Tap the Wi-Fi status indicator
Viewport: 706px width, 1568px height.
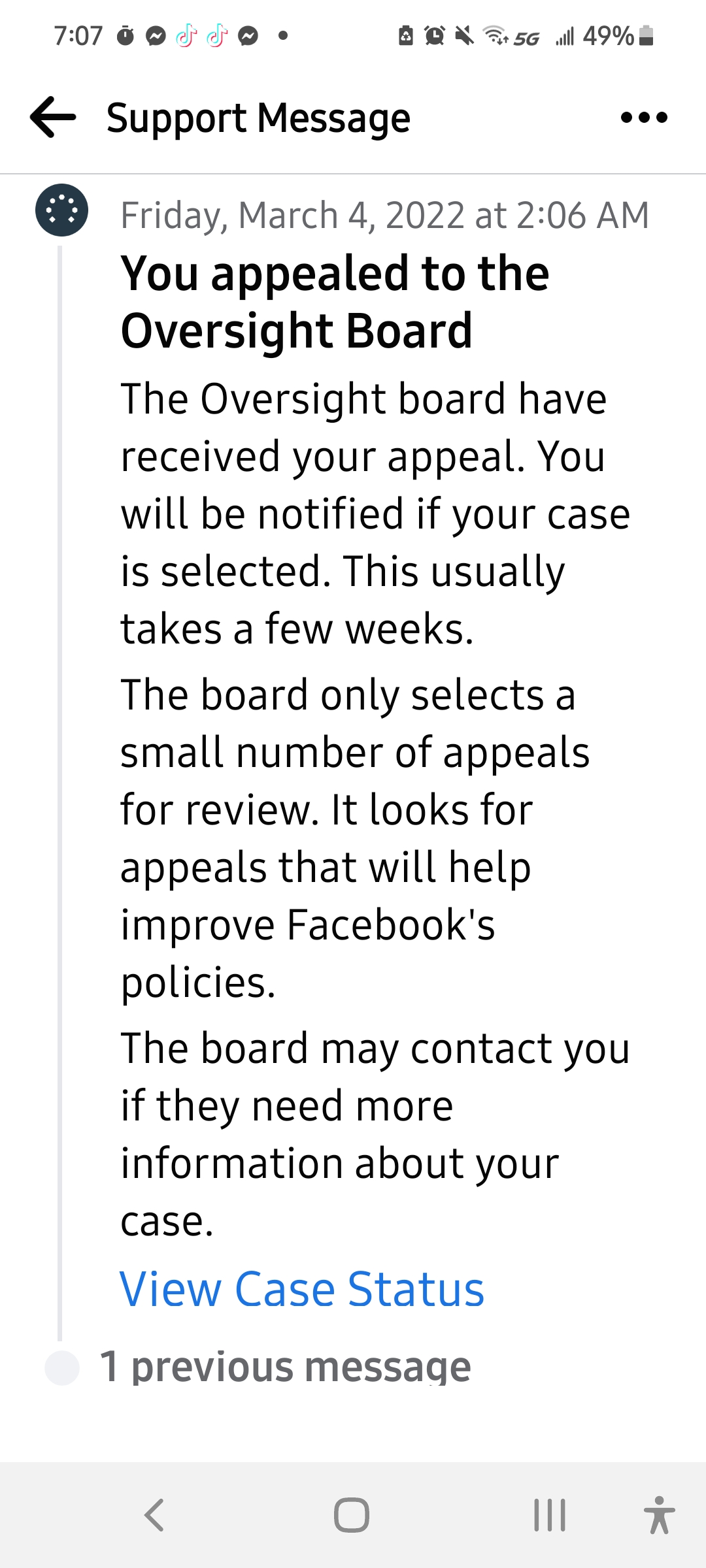pyautogui.click(x=495, y=36)
